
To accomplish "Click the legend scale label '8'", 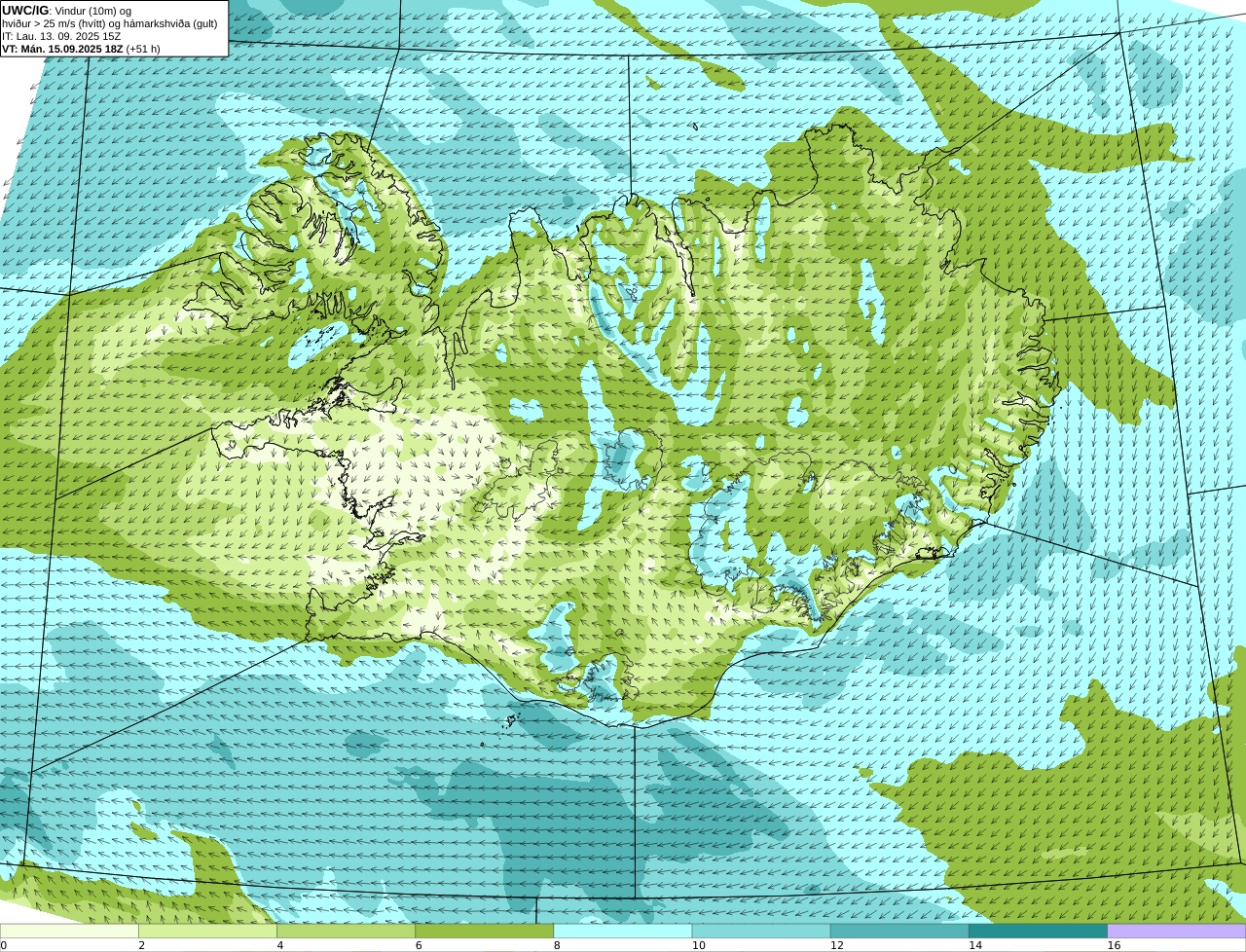I will [x=557, y=945].
